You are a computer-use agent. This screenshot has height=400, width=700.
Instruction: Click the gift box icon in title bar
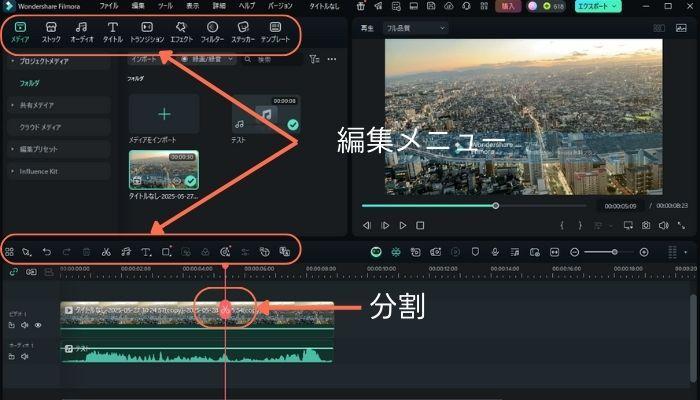pyautogui.click(x=361, y=6)
